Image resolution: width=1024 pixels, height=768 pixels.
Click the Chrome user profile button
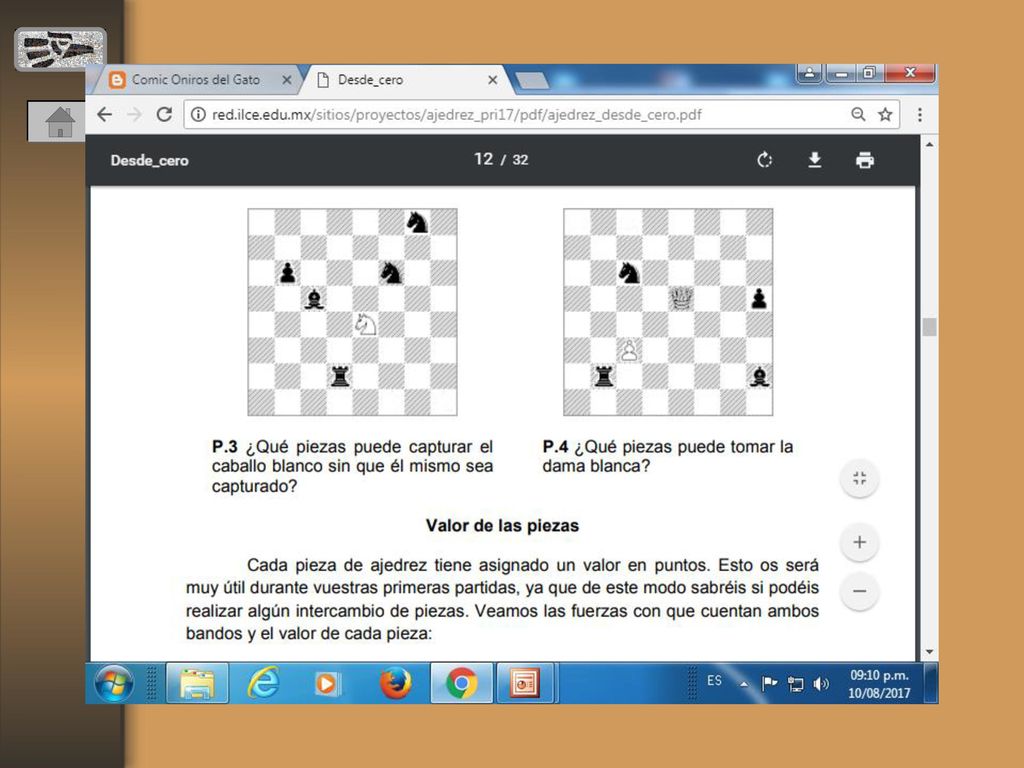[809, 72]
